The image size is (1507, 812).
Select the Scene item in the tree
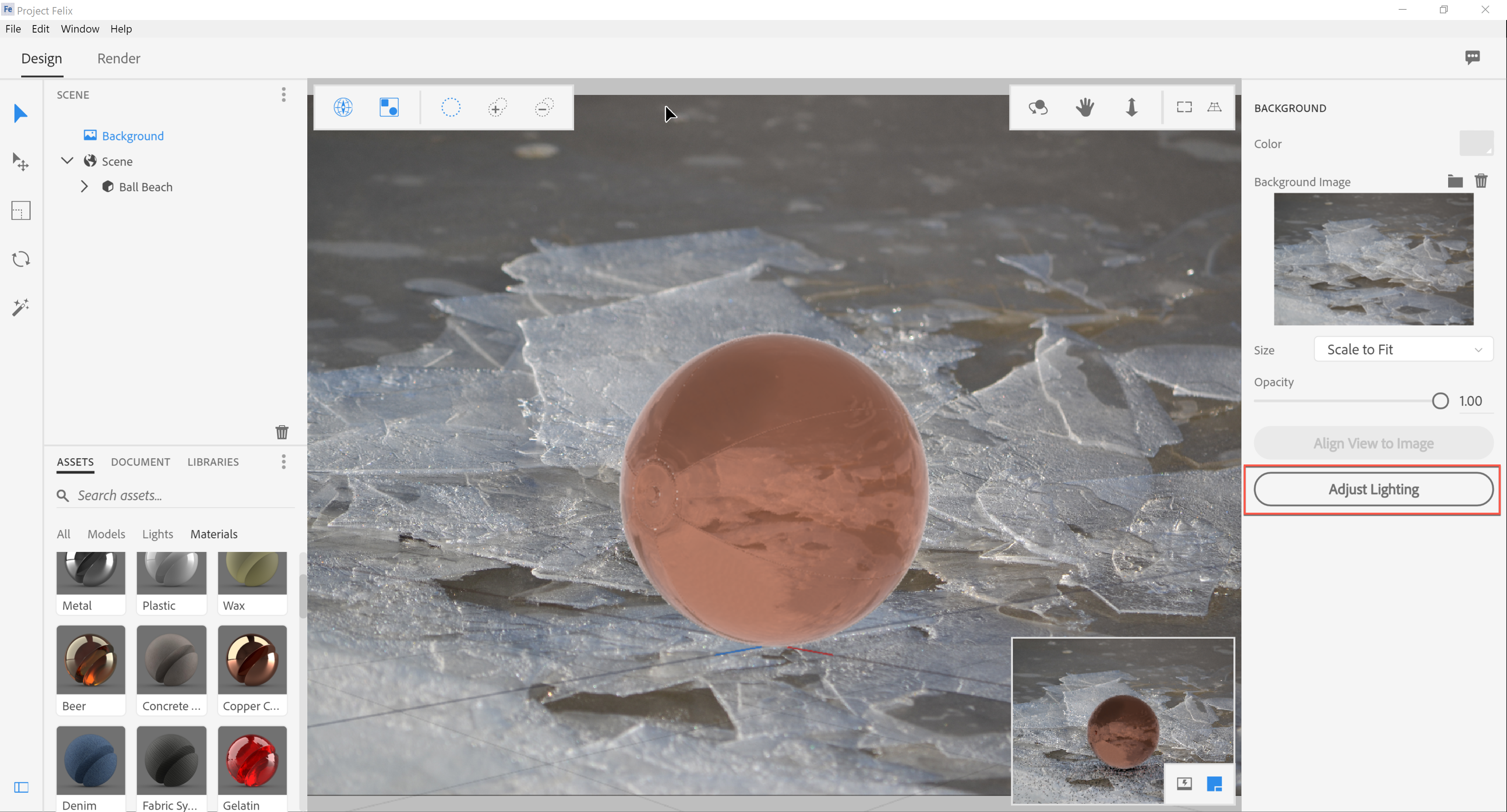117,161
